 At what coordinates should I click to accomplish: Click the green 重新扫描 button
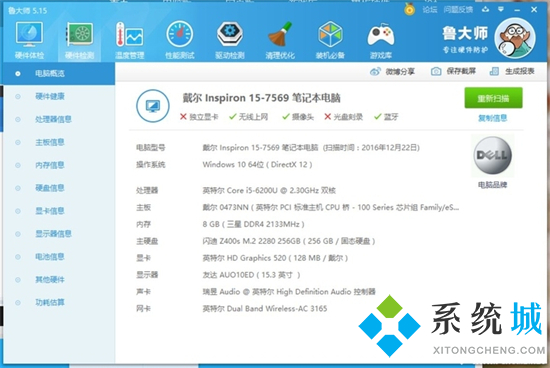tap(493, 98)
